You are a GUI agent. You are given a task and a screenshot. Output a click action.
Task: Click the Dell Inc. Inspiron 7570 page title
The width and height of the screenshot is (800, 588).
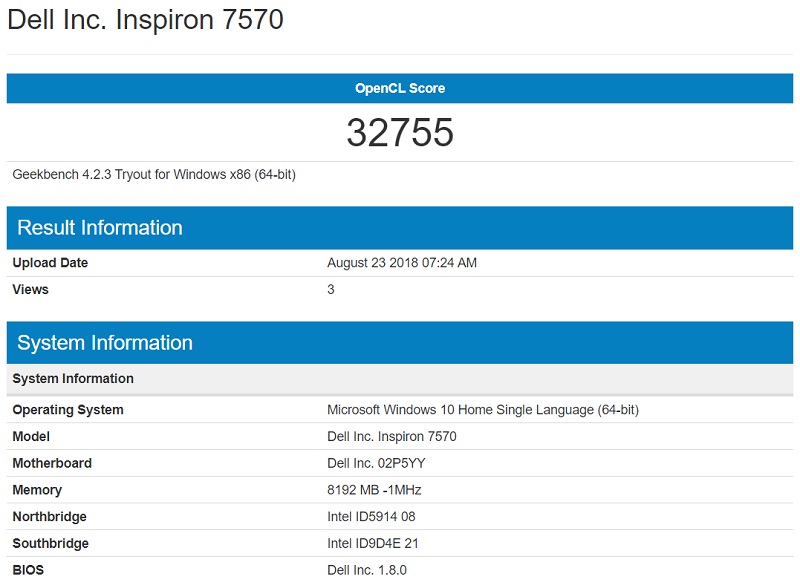(145, 18)
